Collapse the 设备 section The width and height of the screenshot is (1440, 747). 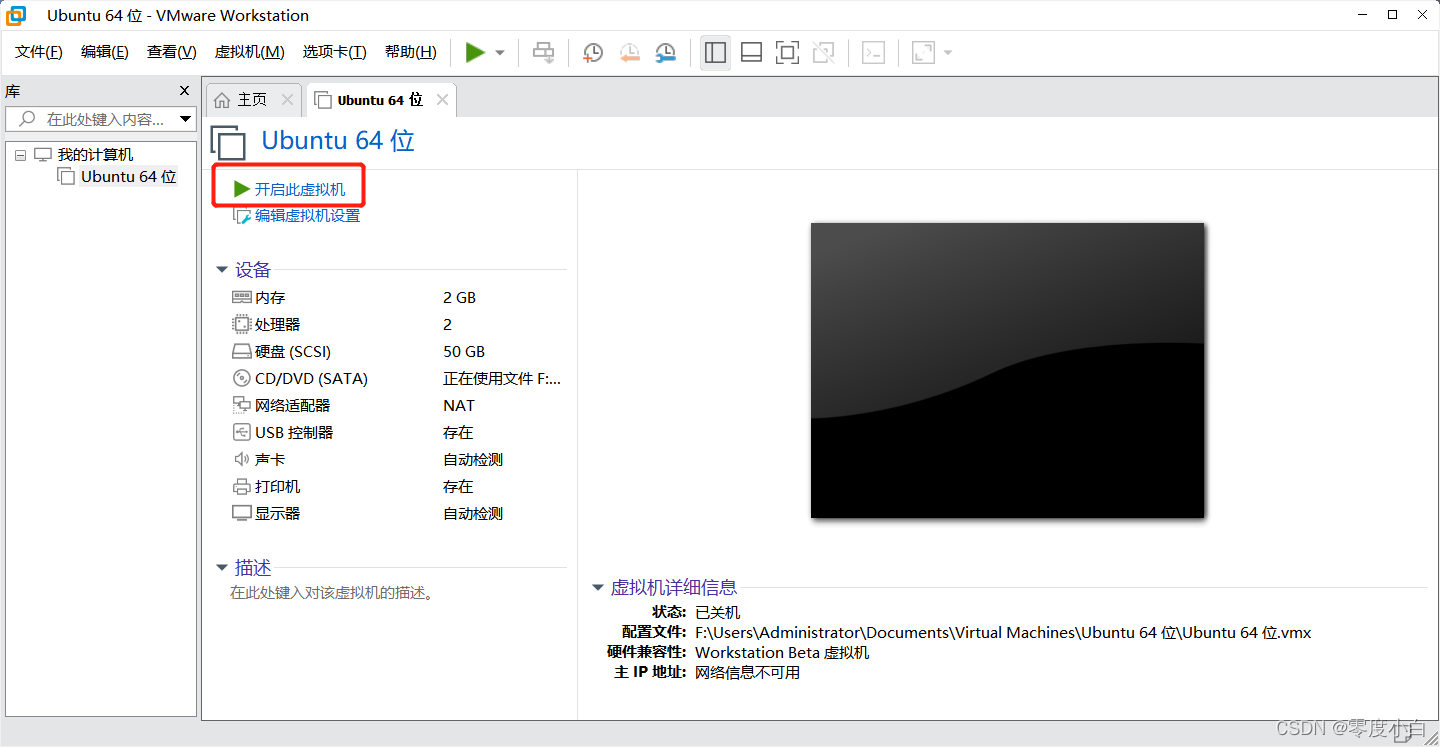coord(222,270)
